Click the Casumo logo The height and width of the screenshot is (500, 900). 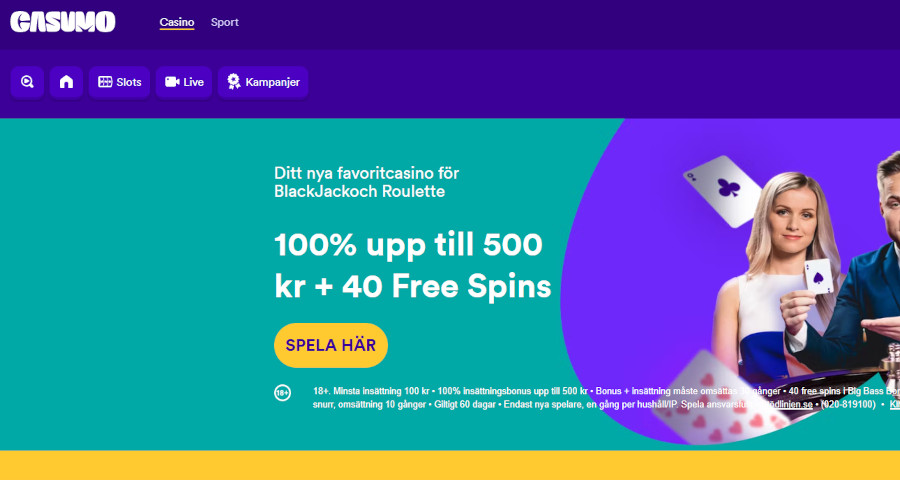pos(63,22)
